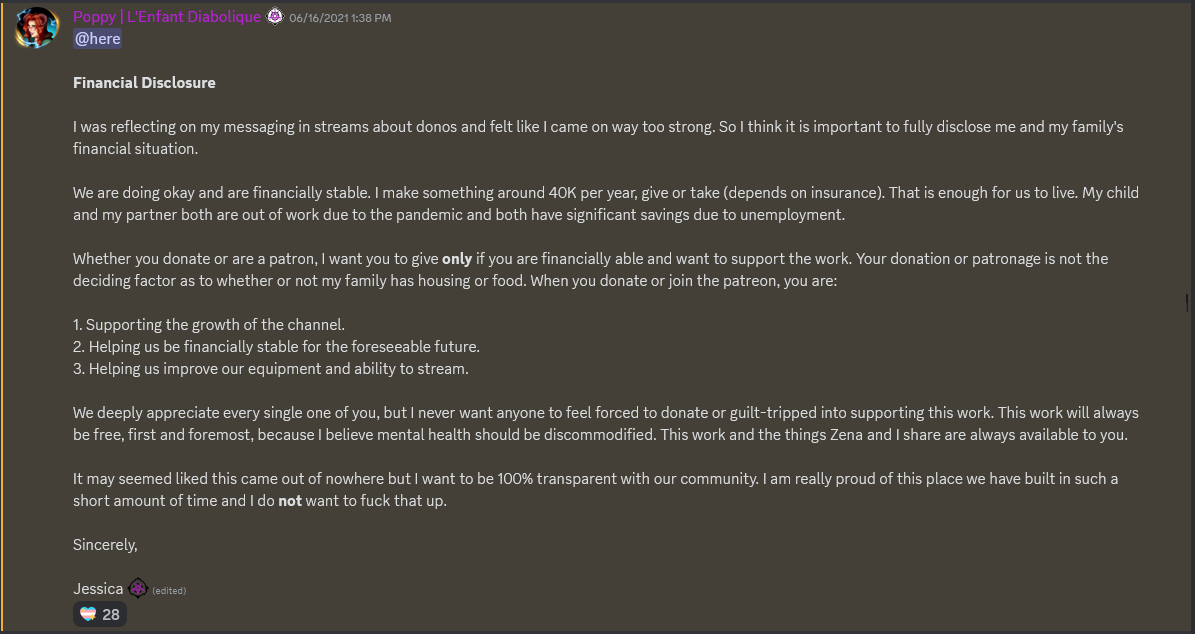Viewport: 1195px width, 634px height.
Task: Toggle the trans heart reaction with 28
Action: pyautogui.click(x=100, y=614)
